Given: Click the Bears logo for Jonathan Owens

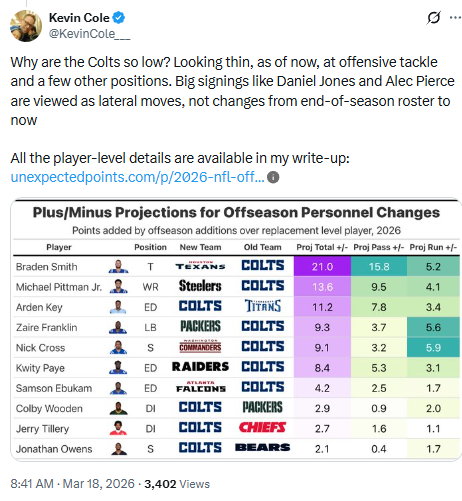Looking at the screenshot, I should point(262,447).
